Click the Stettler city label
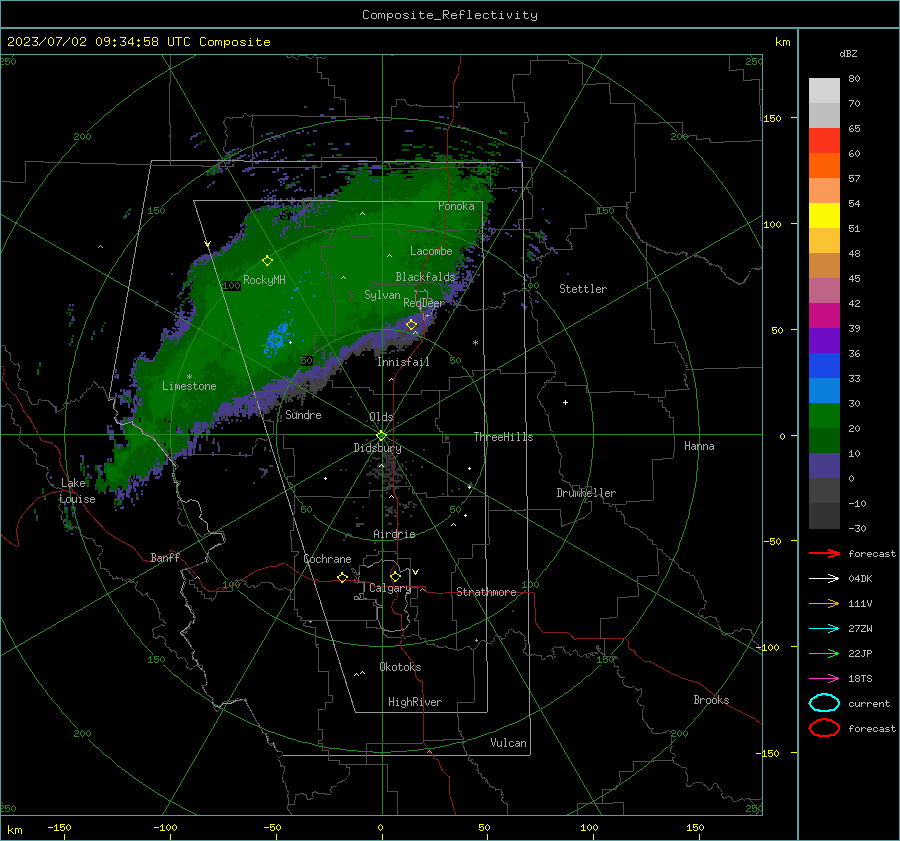The width and height of the screenshot is (900, 841). 583,289
